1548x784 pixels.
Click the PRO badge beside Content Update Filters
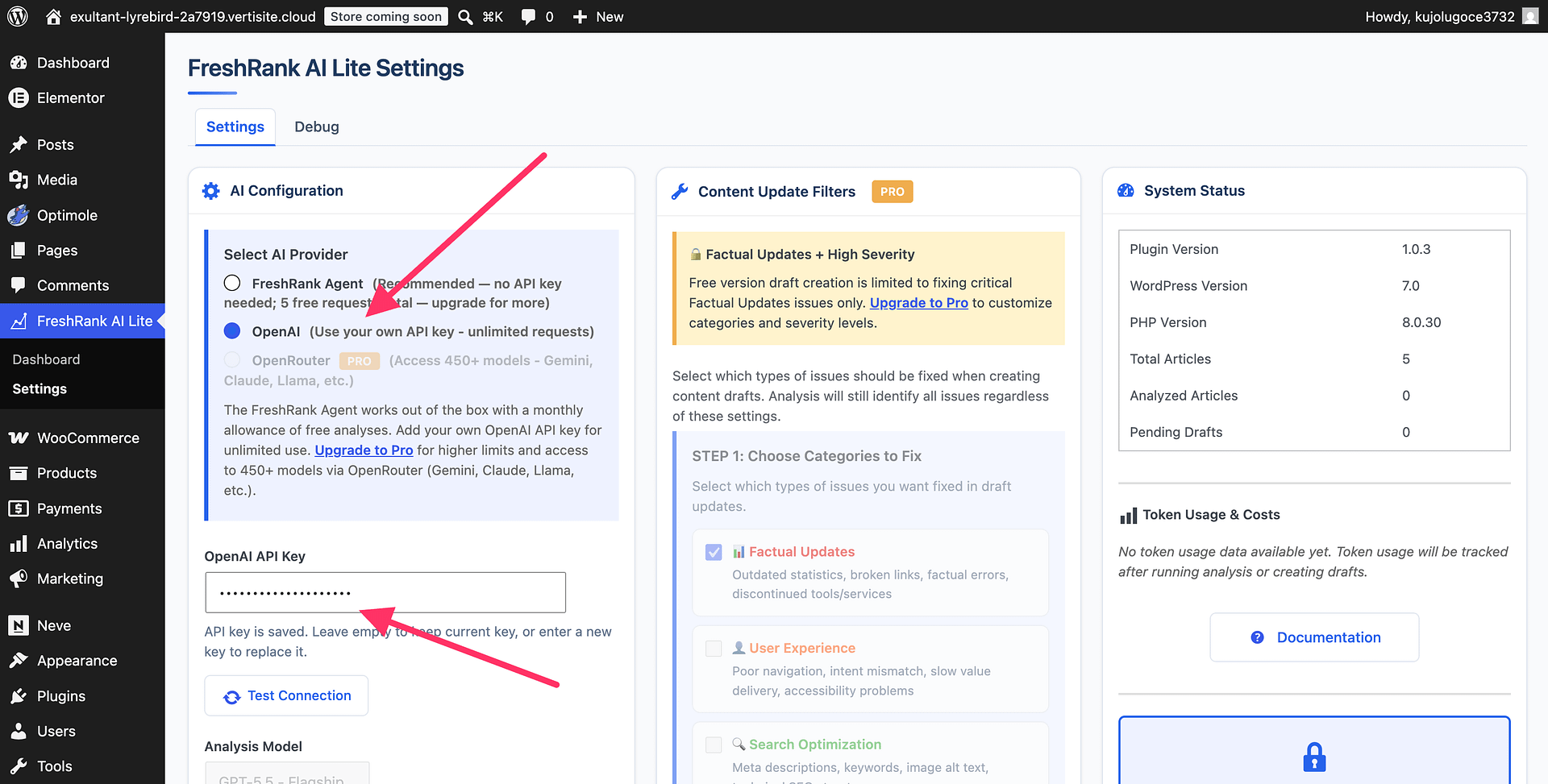(x=893, y=192)
